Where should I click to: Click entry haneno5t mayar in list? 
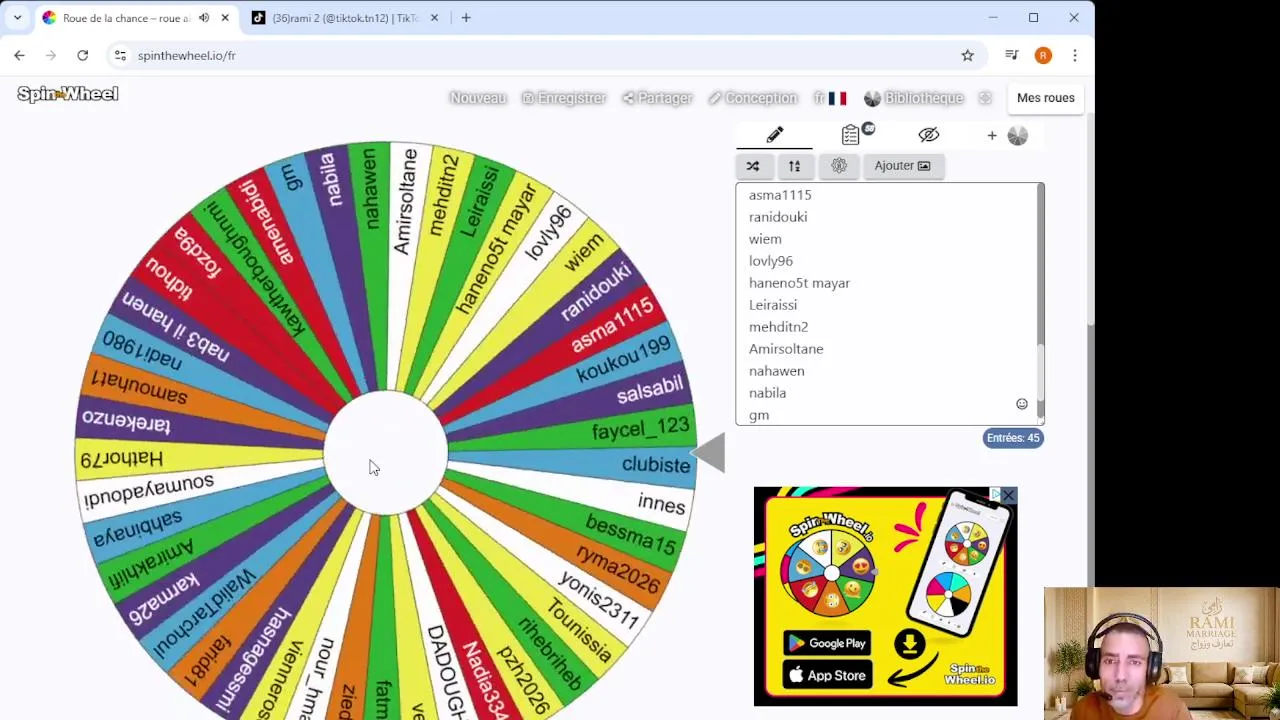pos(799,283)
